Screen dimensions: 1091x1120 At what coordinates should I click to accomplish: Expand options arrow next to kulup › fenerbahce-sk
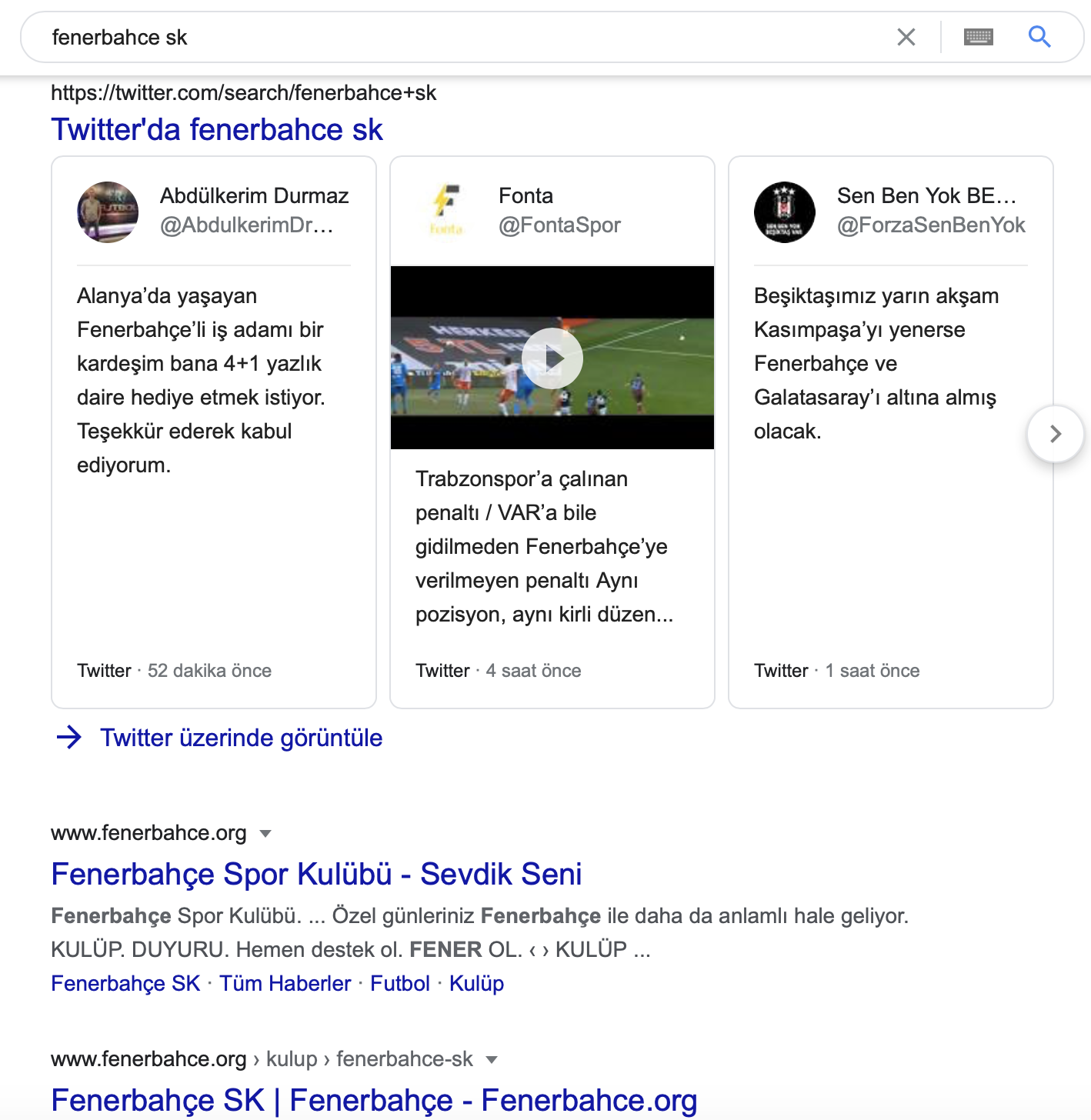coord(492,1059)
